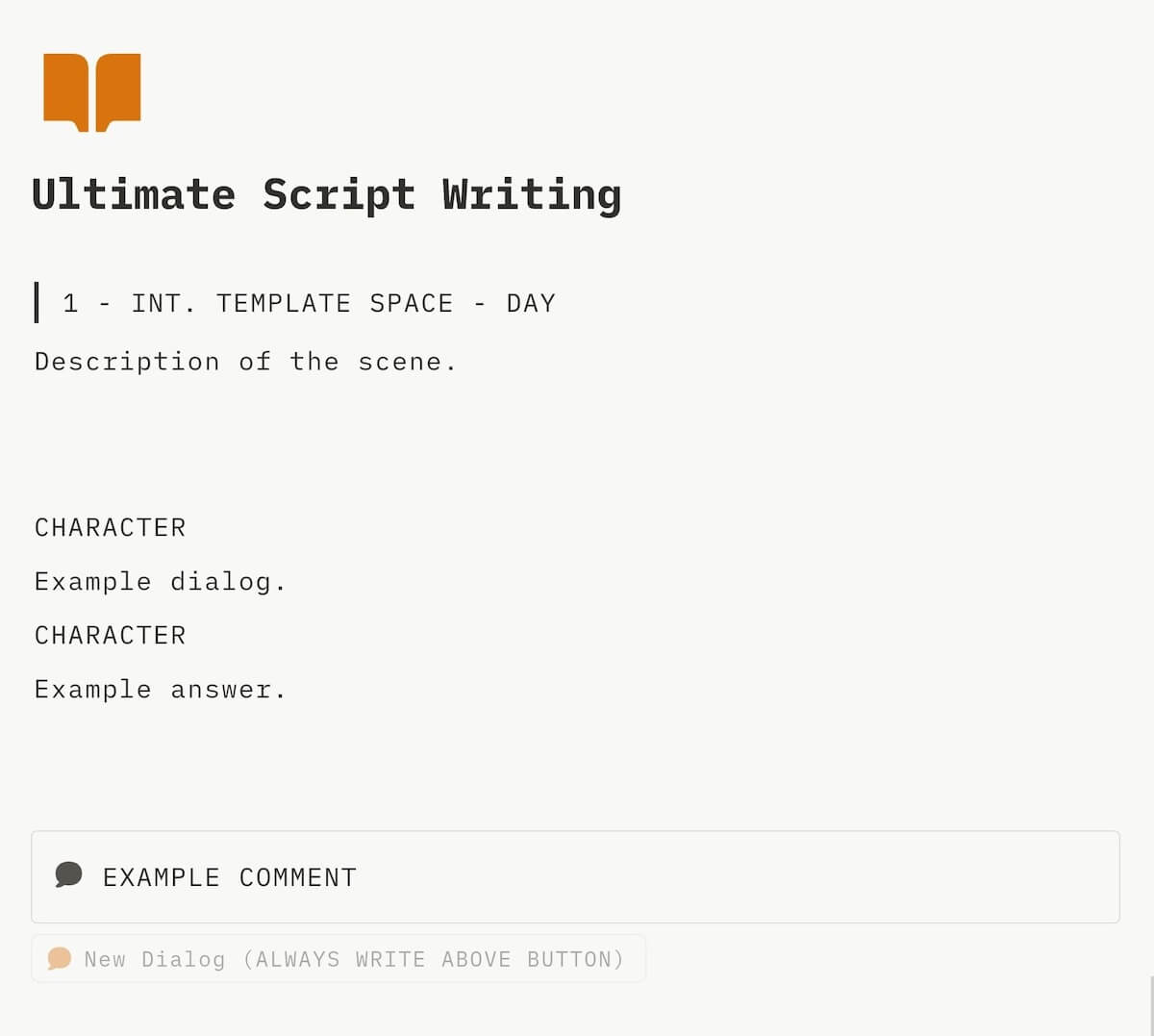Click "DAY" at the scene heading end
The height and width of the screenshot is (1036, 1154).
coord(531,304)
